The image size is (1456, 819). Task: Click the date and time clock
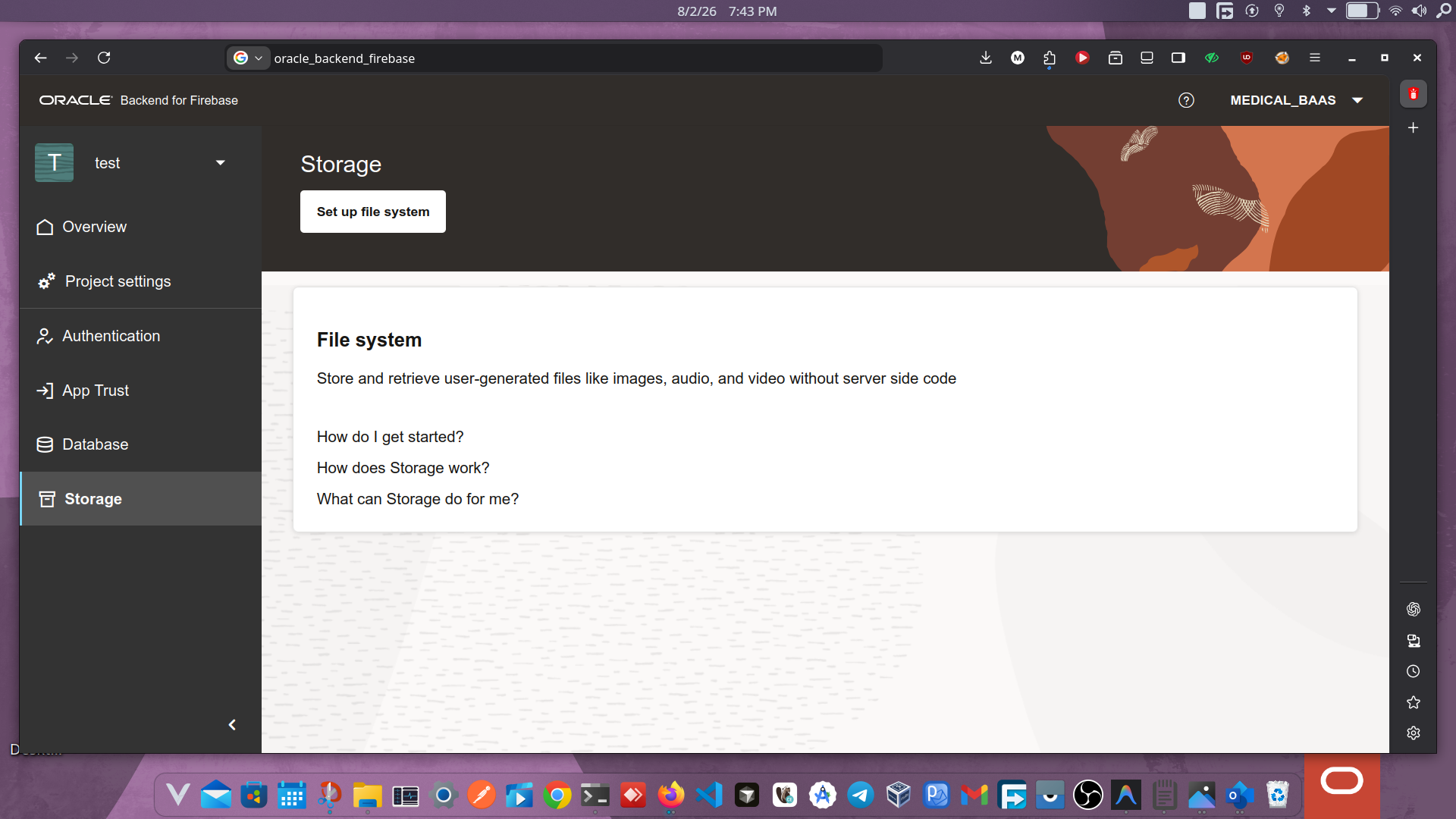pos(726,11)
